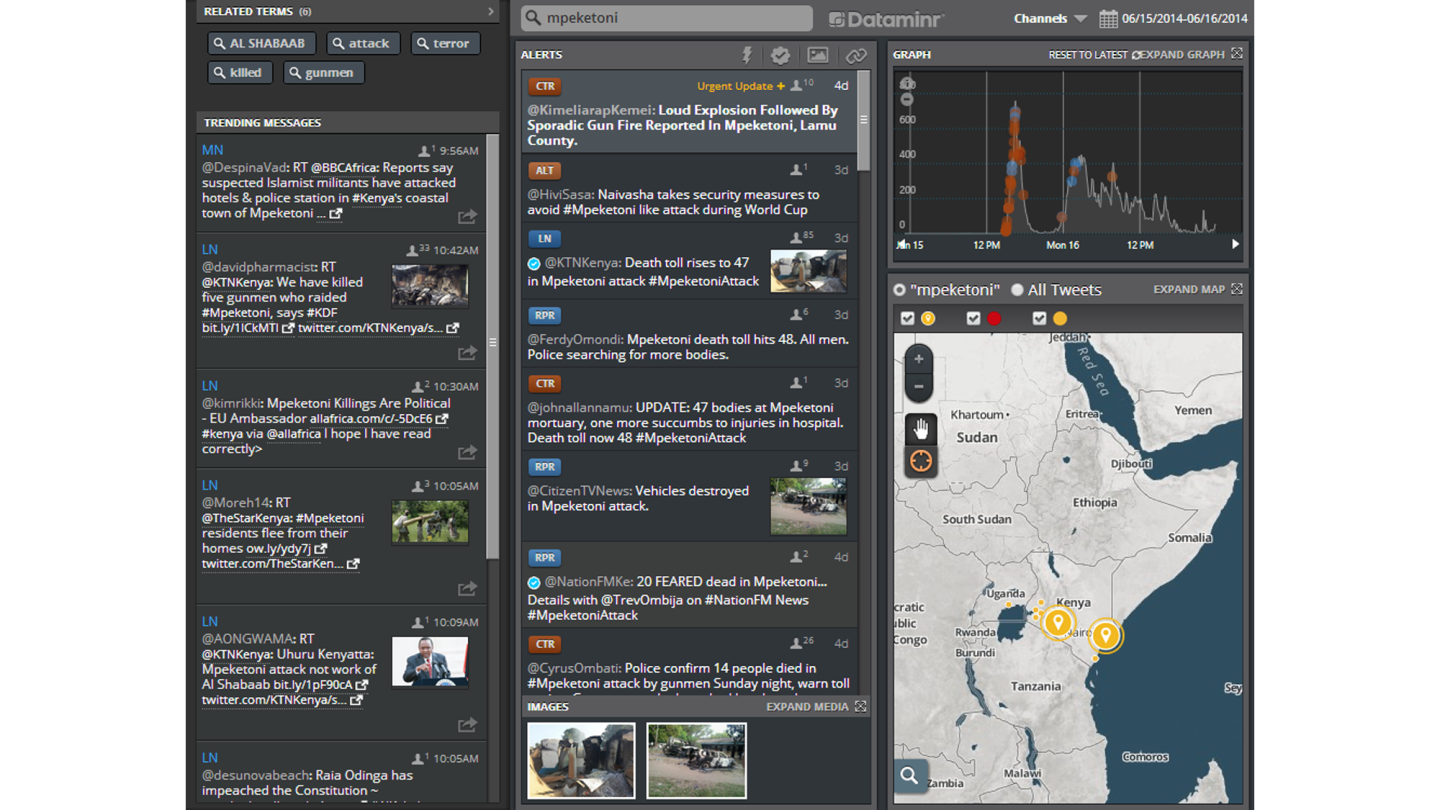The image size is (1440, 810).
Task: Open the HiviSasa Naivasha security alert
Action: [689, 189]
